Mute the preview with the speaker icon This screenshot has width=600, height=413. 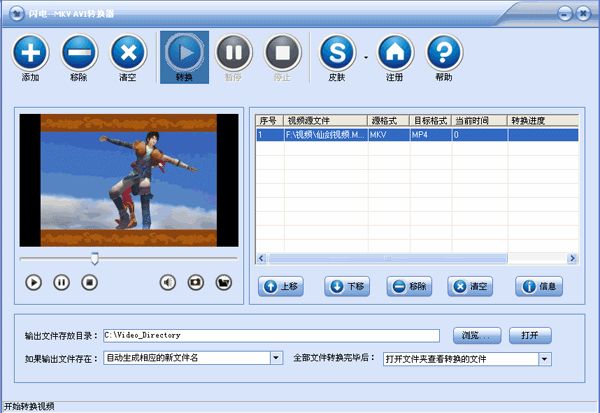click(x=168, y=283)
